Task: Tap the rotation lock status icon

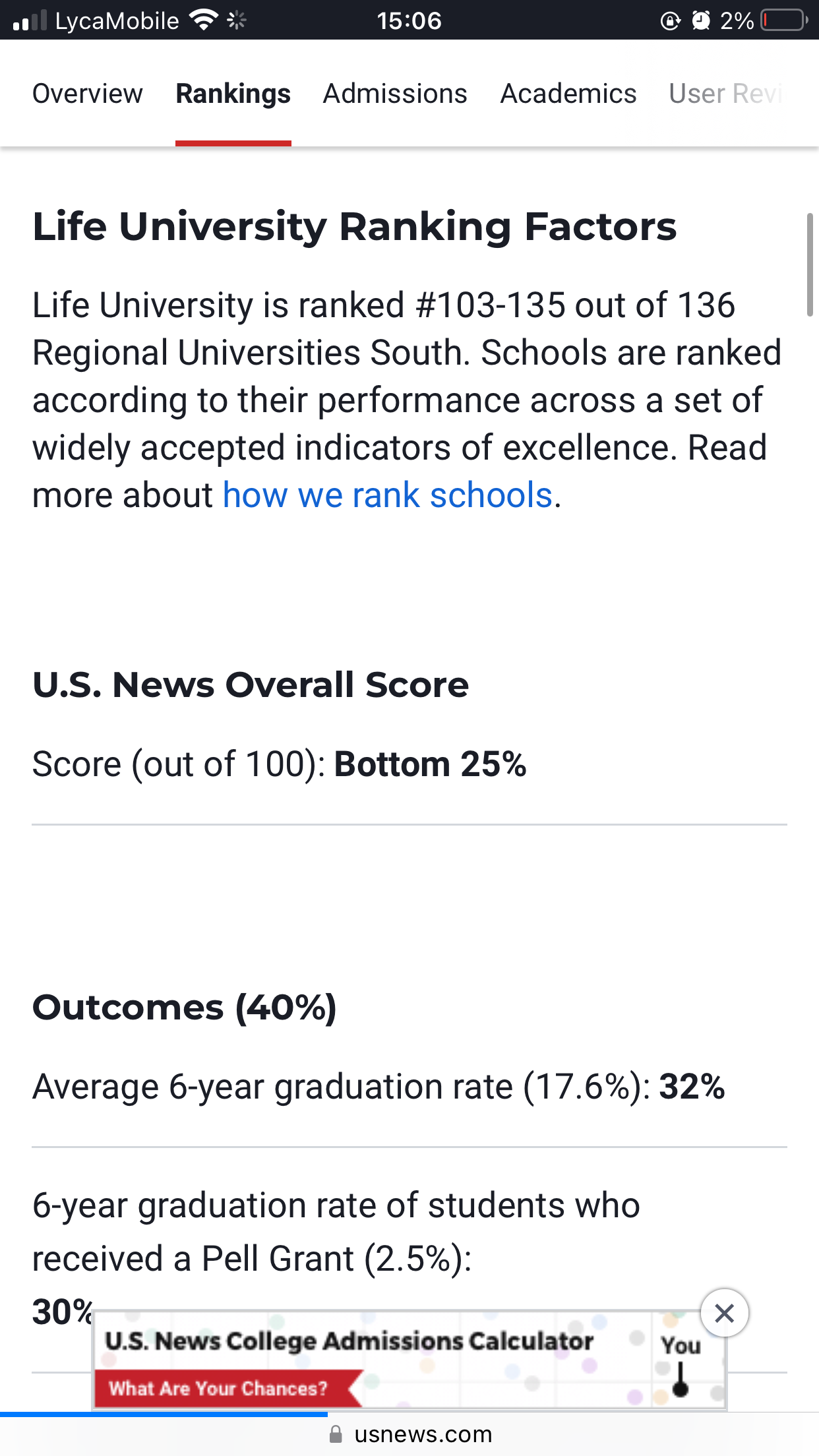Action: (670, 21)
